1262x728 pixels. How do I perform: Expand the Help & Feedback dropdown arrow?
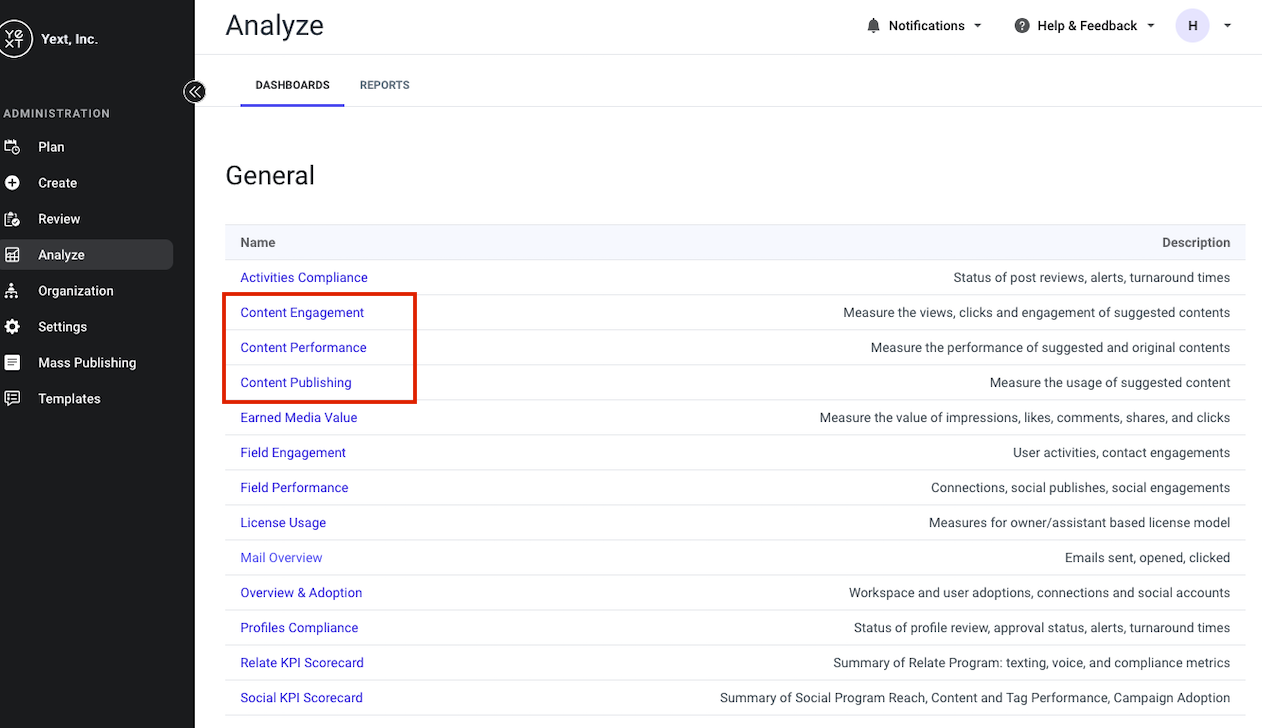click(1151, 26)
